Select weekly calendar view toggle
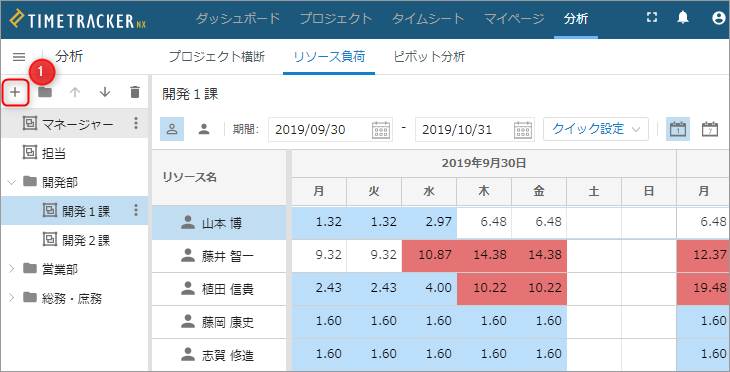The image size is (730, 372). point(710,129)
